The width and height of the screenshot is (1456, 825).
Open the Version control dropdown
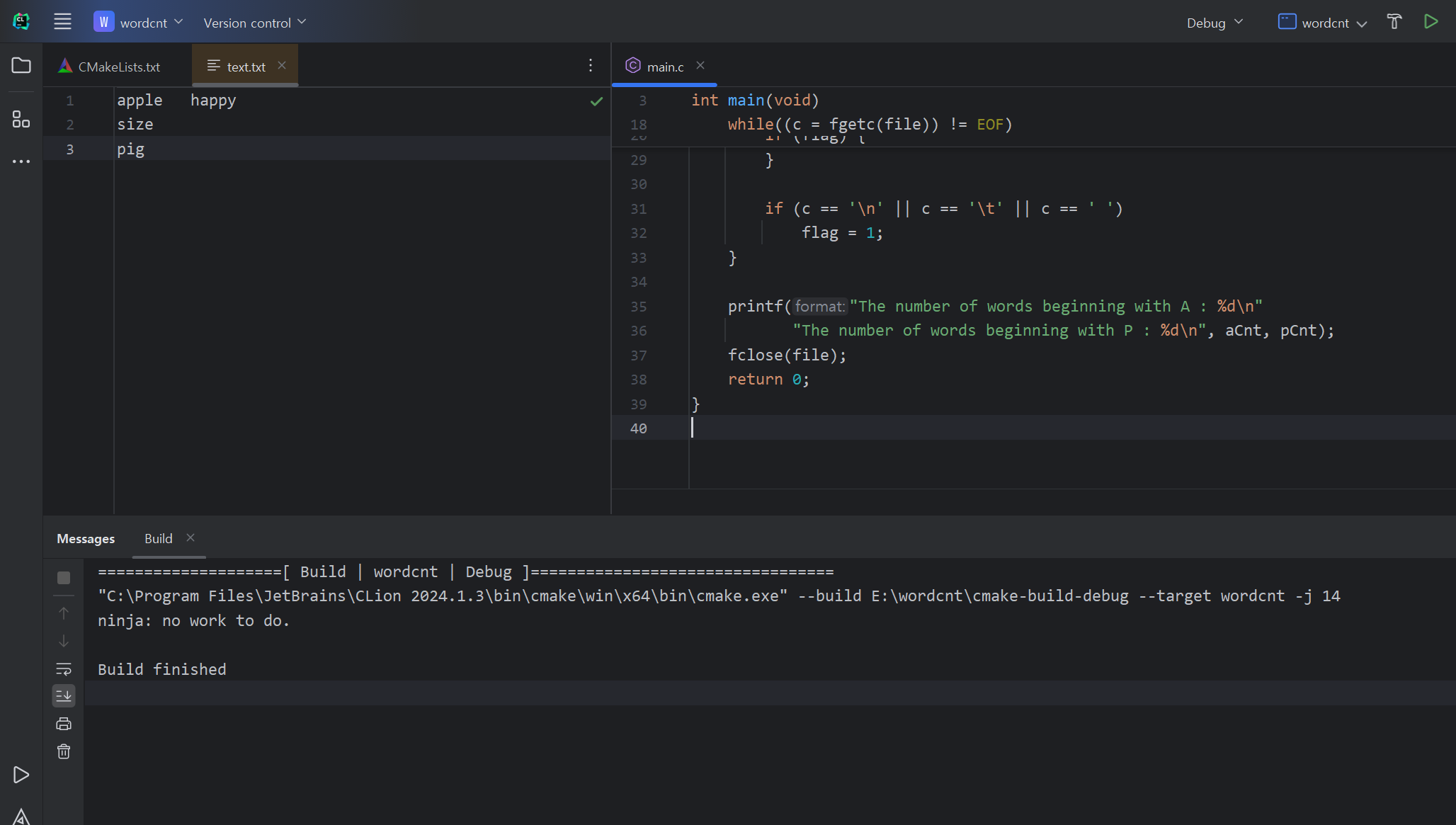tap(255, 23)
